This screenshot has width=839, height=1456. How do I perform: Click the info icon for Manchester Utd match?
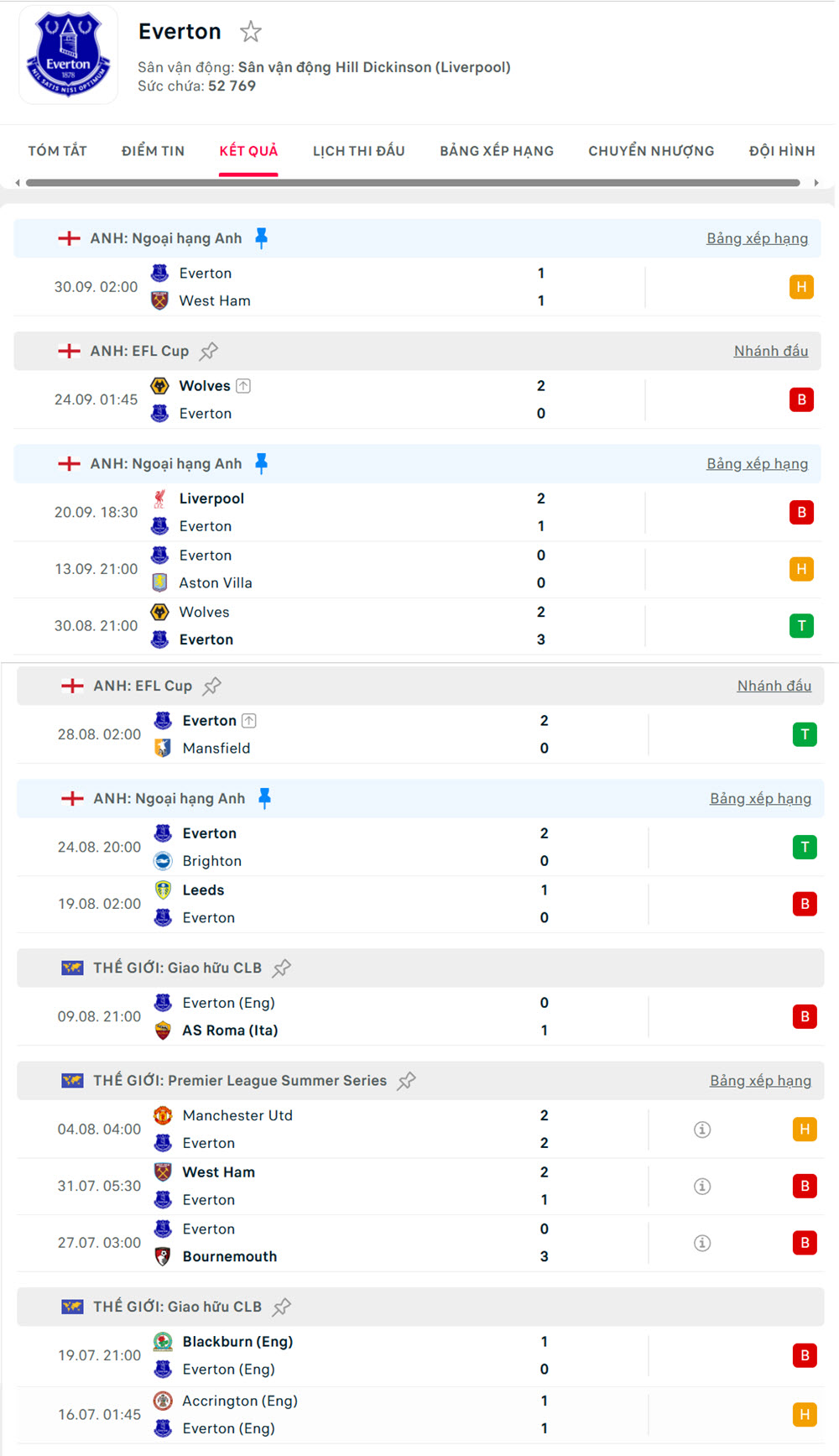click(702, 1130)
